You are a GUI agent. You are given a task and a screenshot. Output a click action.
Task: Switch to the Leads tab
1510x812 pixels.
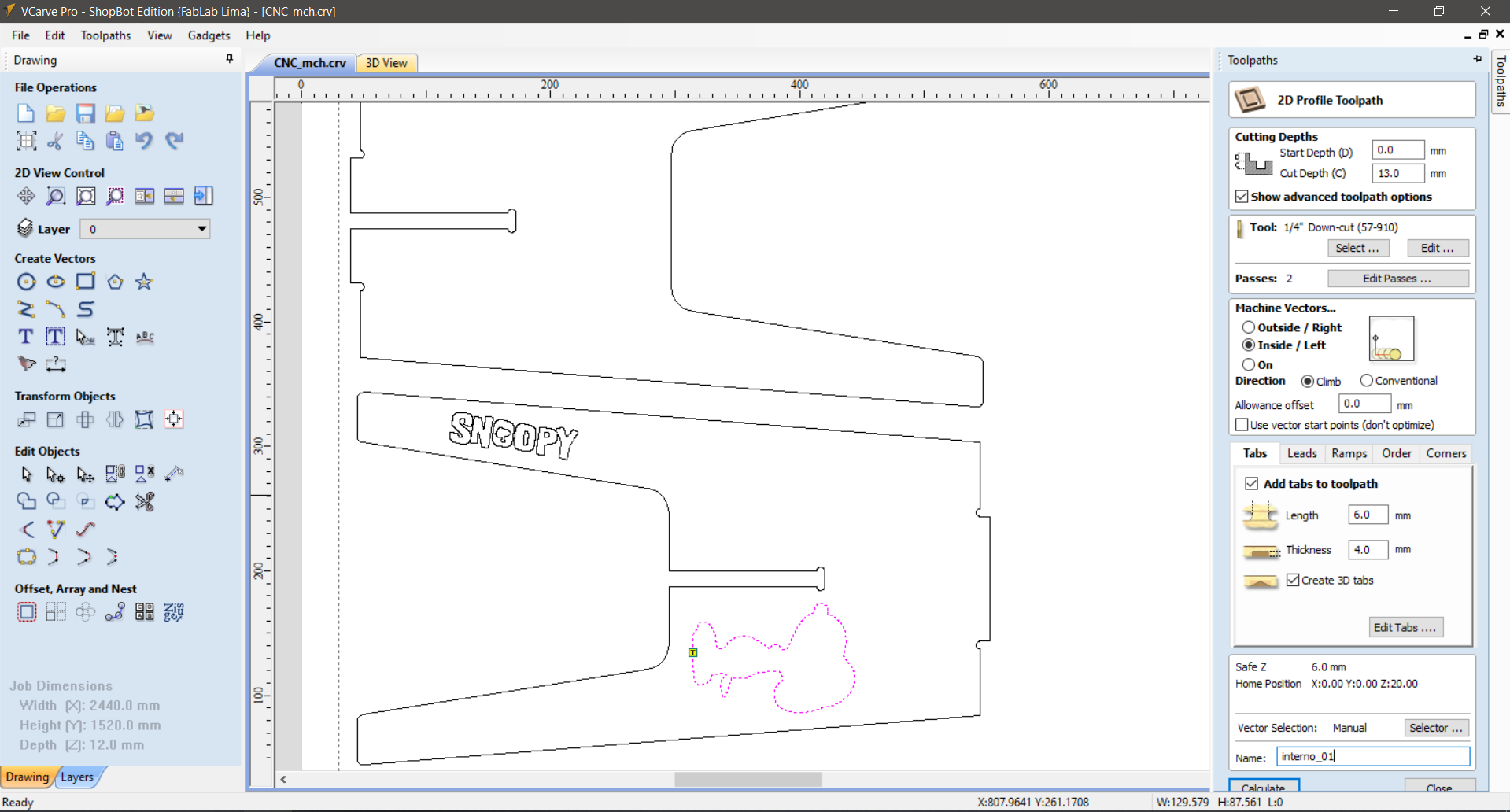[1301, 453]
